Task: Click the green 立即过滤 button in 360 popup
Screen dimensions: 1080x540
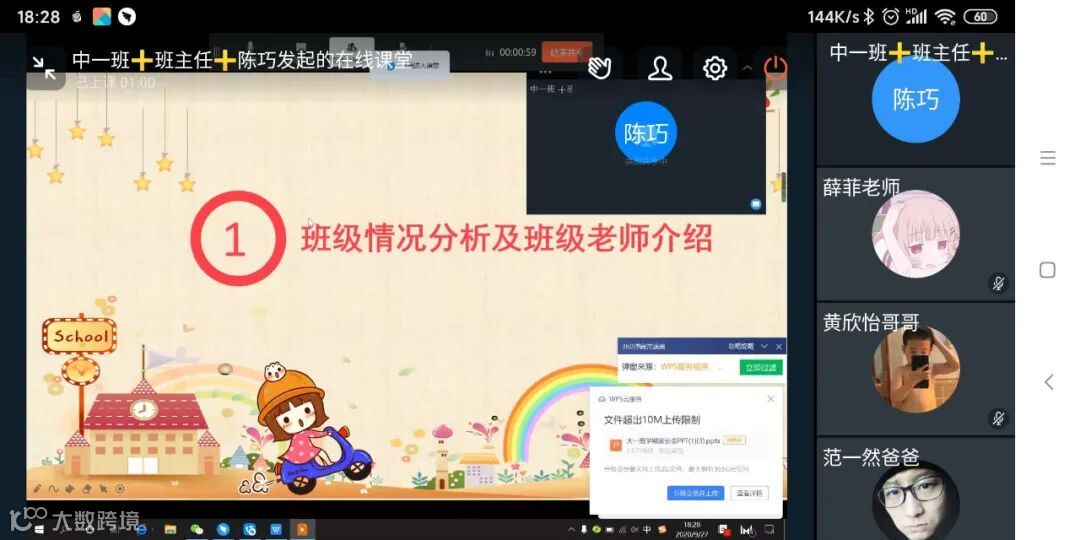Action: 760,367
